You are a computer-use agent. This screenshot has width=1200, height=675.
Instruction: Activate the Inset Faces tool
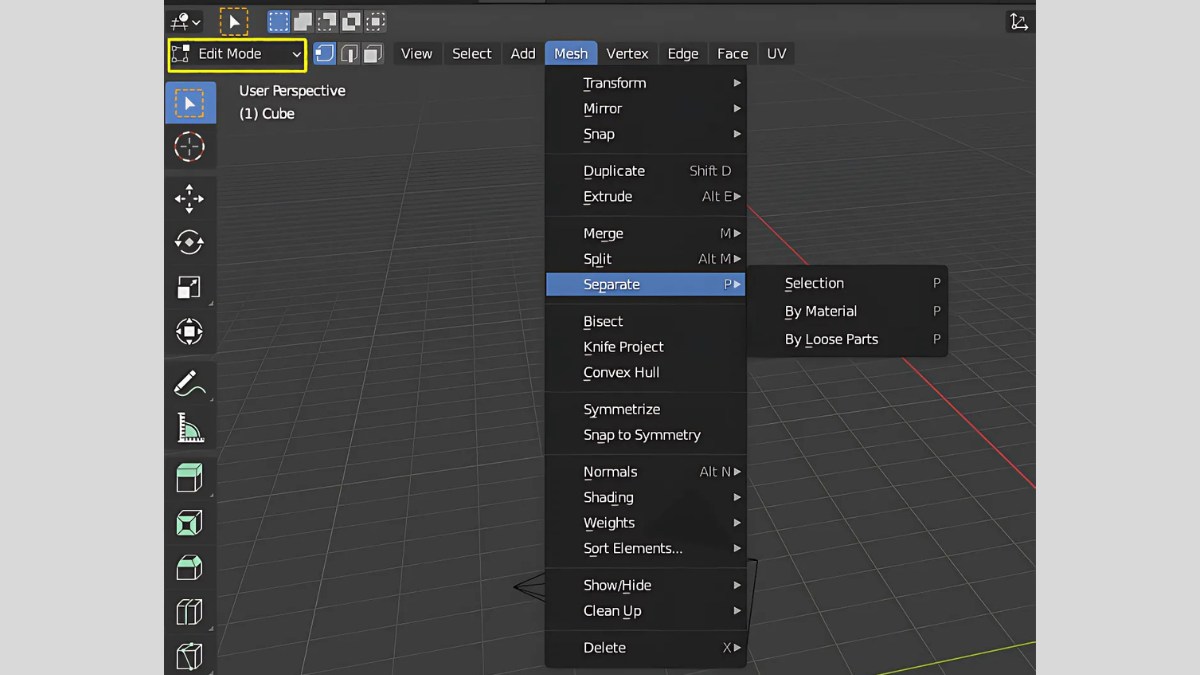point(190,523)
